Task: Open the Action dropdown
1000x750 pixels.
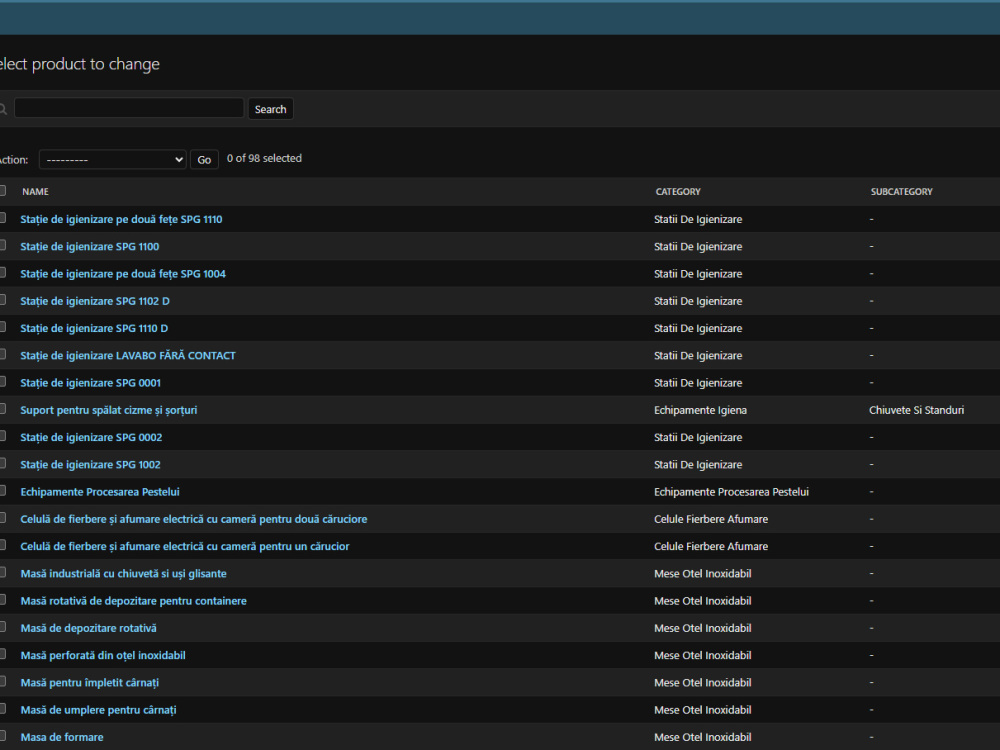Action: tap(112, 159)
